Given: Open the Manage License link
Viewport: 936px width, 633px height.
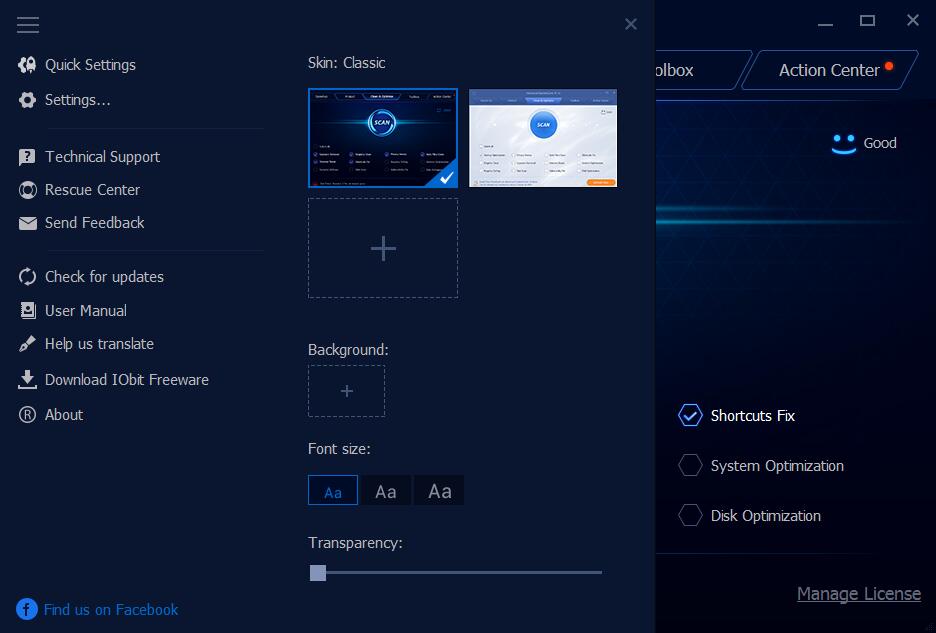Looking at the screenshot, I should [859, 594].
